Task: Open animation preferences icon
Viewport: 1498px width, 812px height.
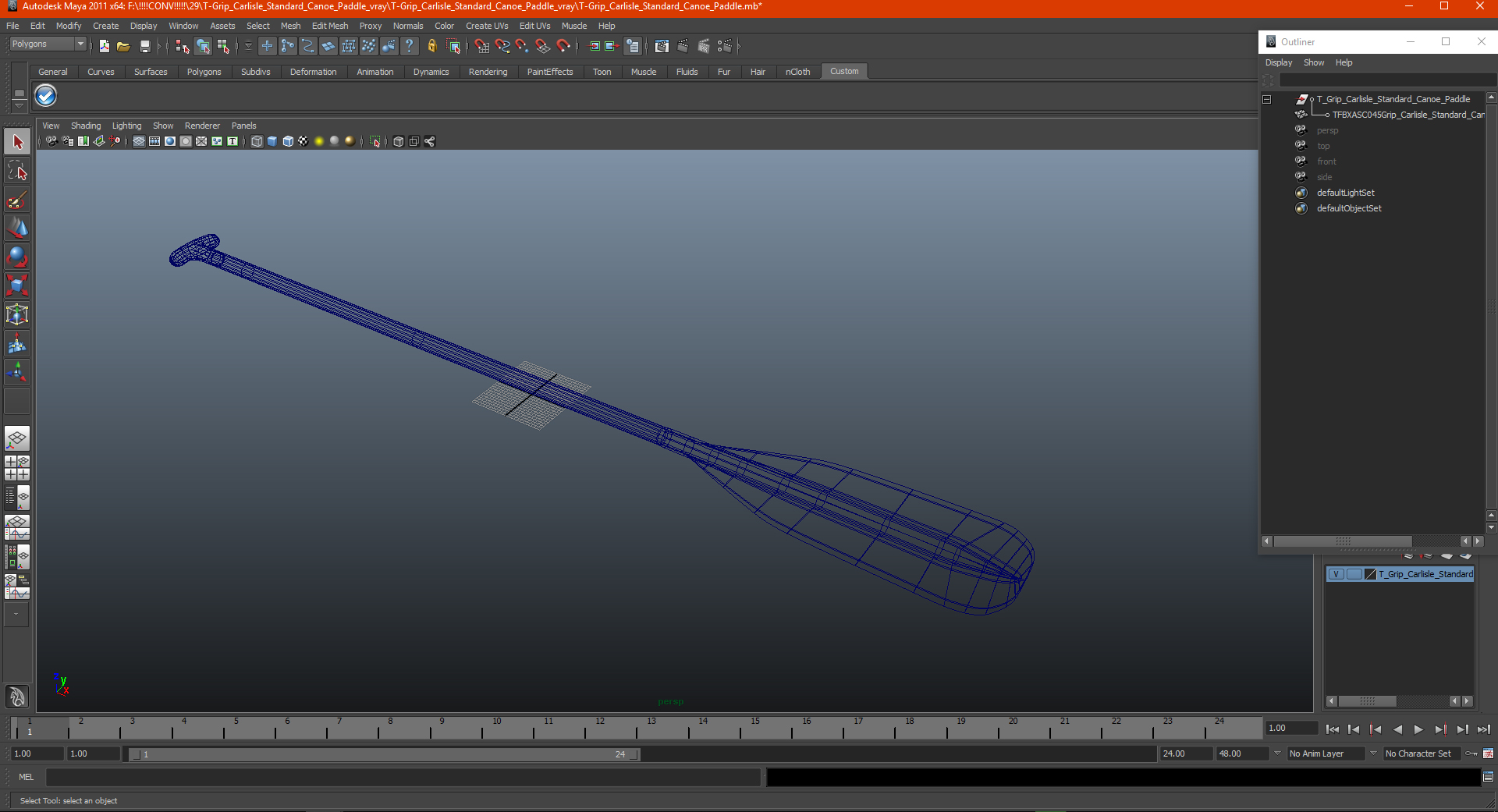Action: (1488, 753)
